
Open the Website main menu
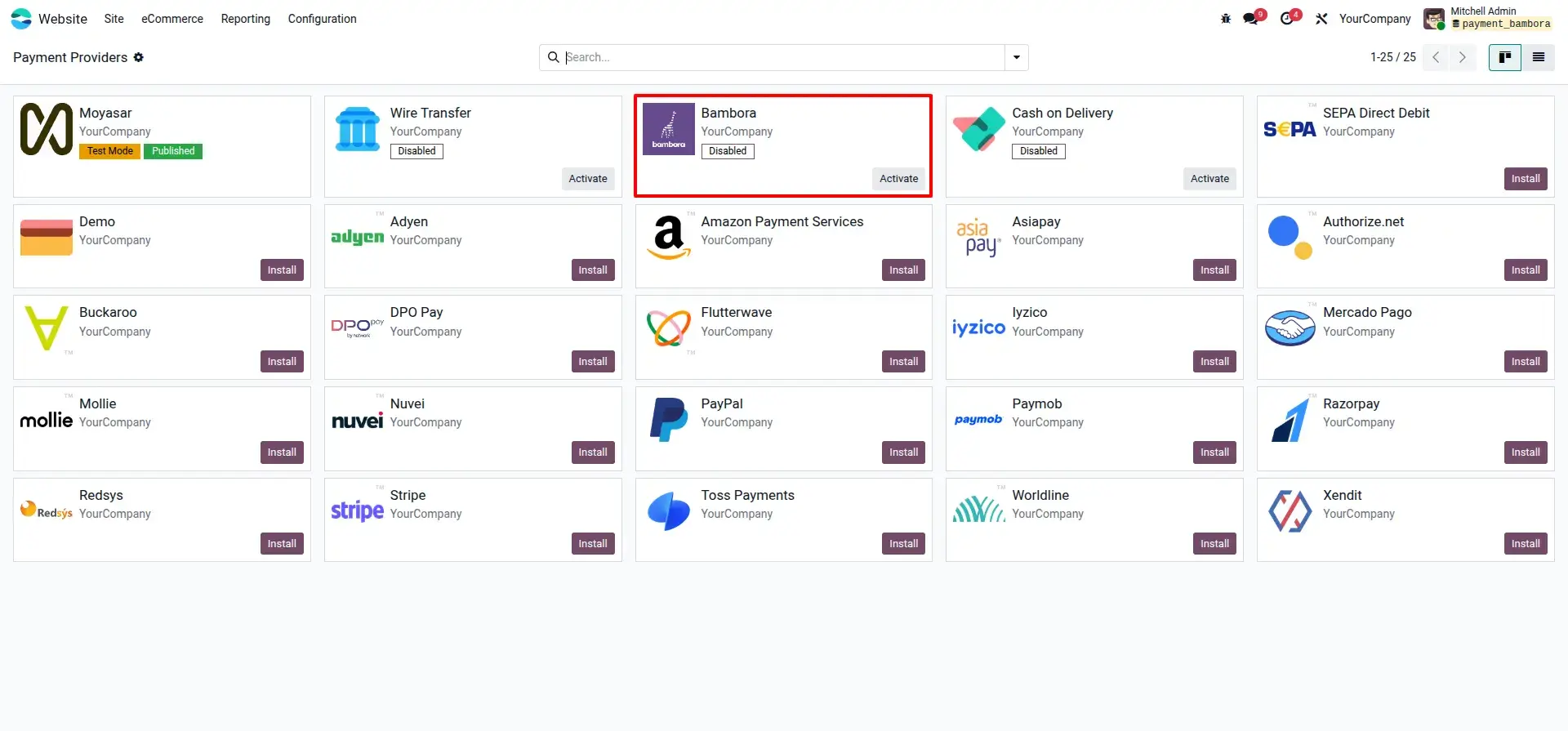(63, 19)
